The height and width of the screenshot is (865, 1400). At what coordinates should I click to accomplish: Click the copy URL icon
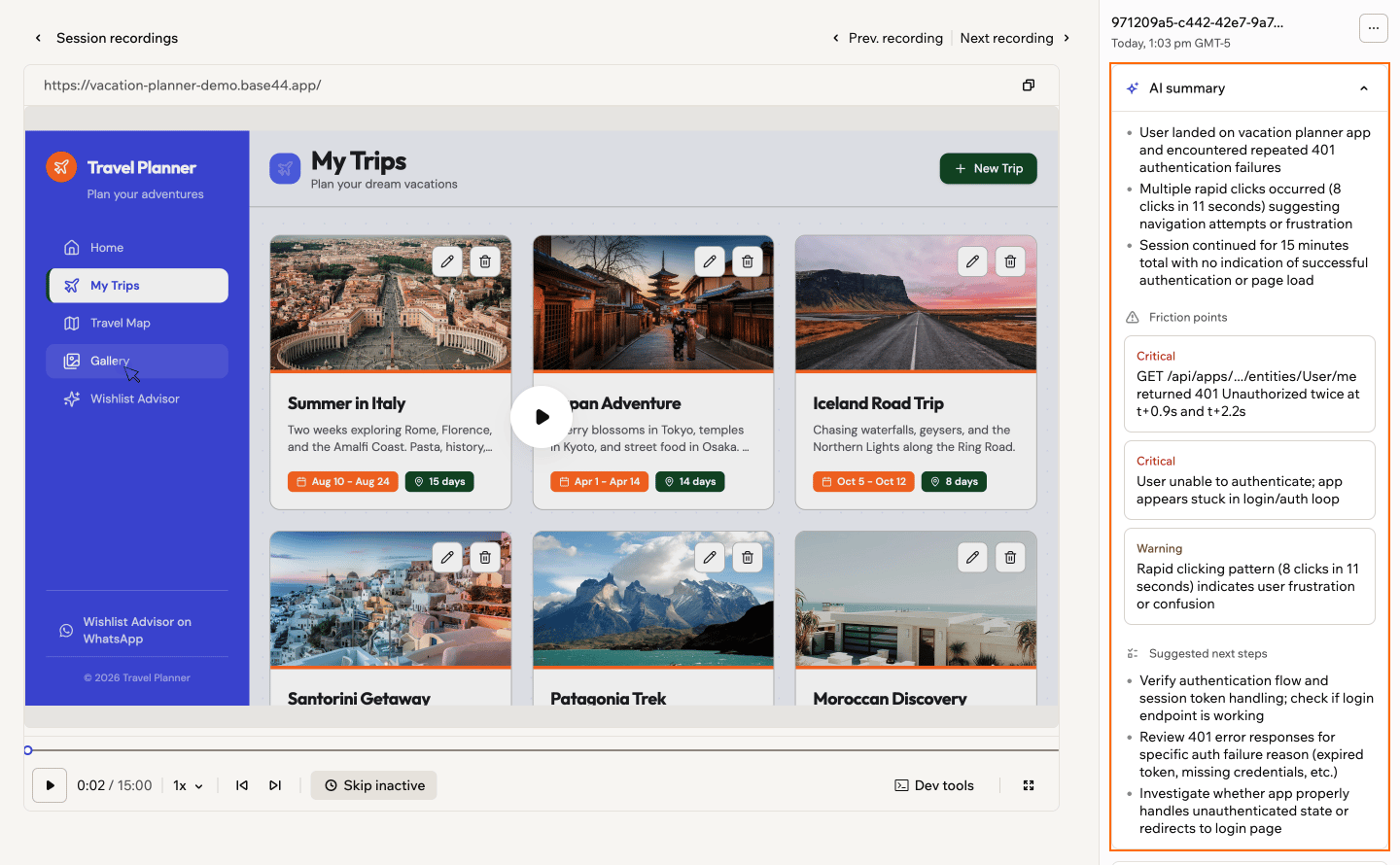[x=1029, y=86]
